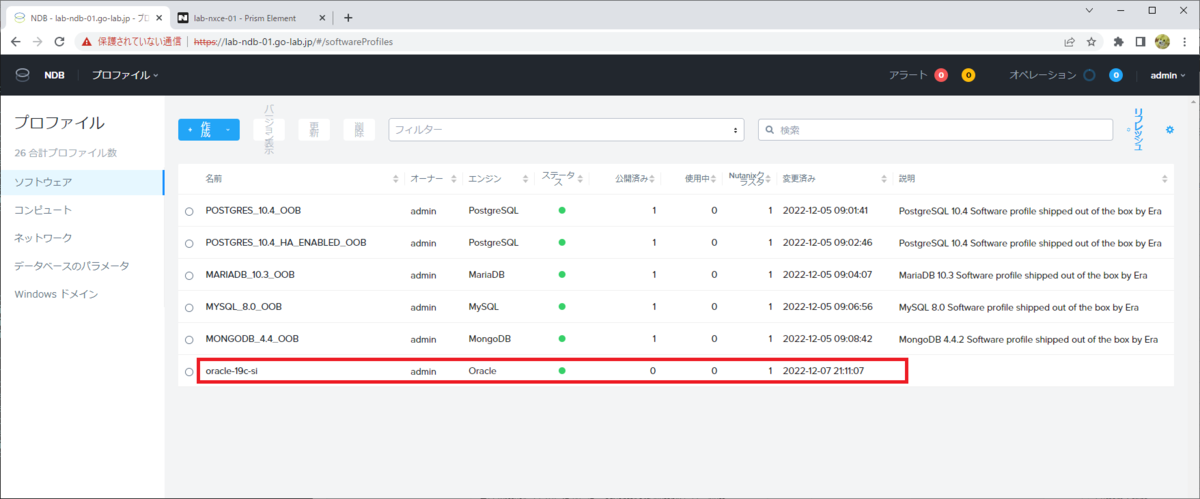This screenshot has width=1200, height=499.
Task: Click the NDB logo icon
Action: [22, 75]
